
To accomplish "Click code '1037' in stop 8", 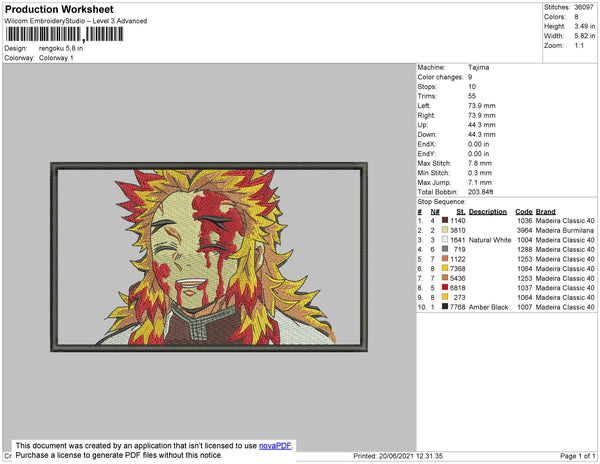I will (x=525, y=288).
